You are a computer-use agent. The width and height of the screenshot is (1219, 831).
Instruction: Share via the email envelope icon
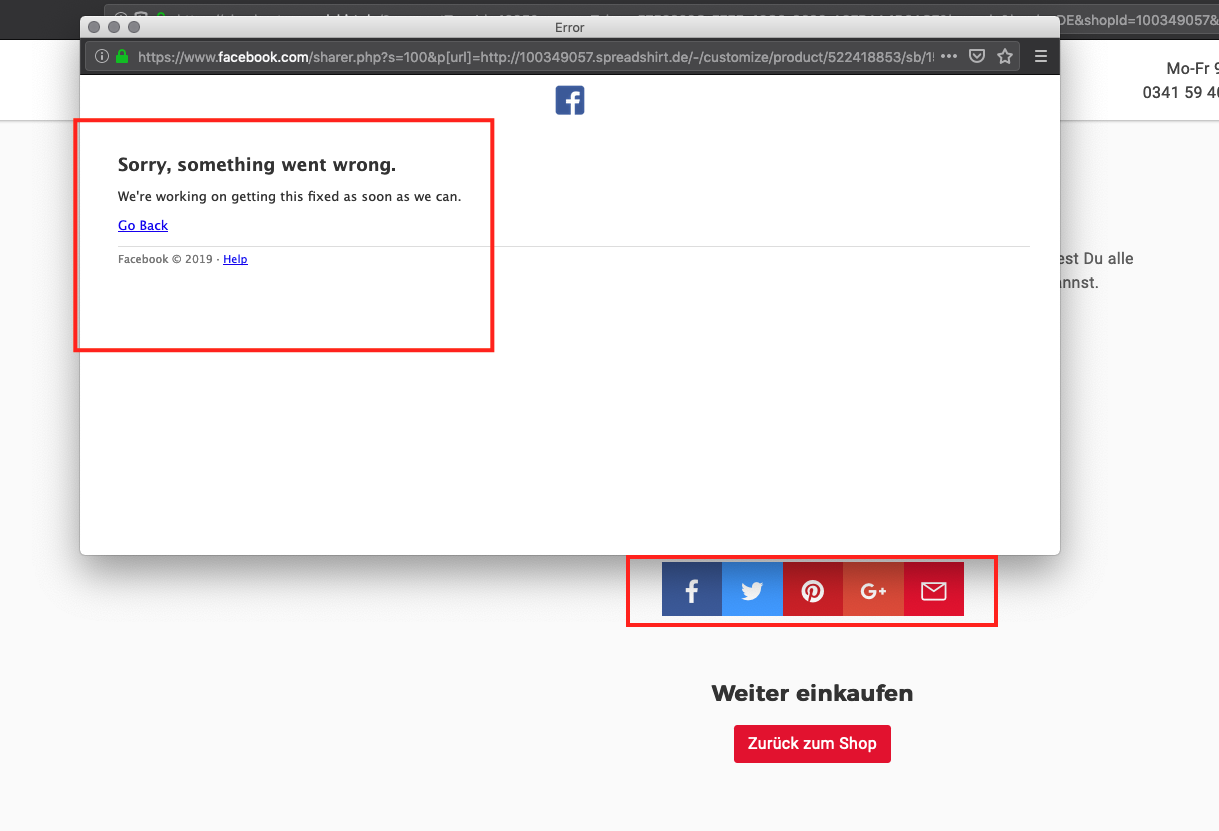(933, 590)
